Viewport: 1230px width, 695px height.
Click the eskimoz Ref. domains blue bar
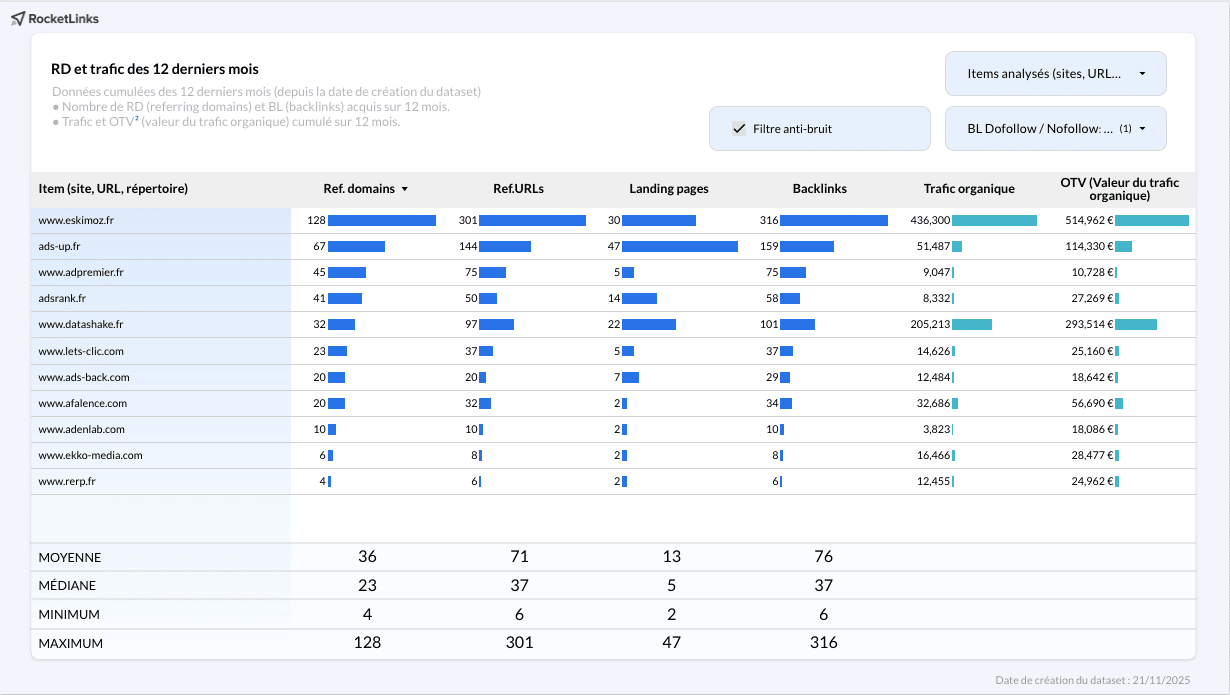381,220
